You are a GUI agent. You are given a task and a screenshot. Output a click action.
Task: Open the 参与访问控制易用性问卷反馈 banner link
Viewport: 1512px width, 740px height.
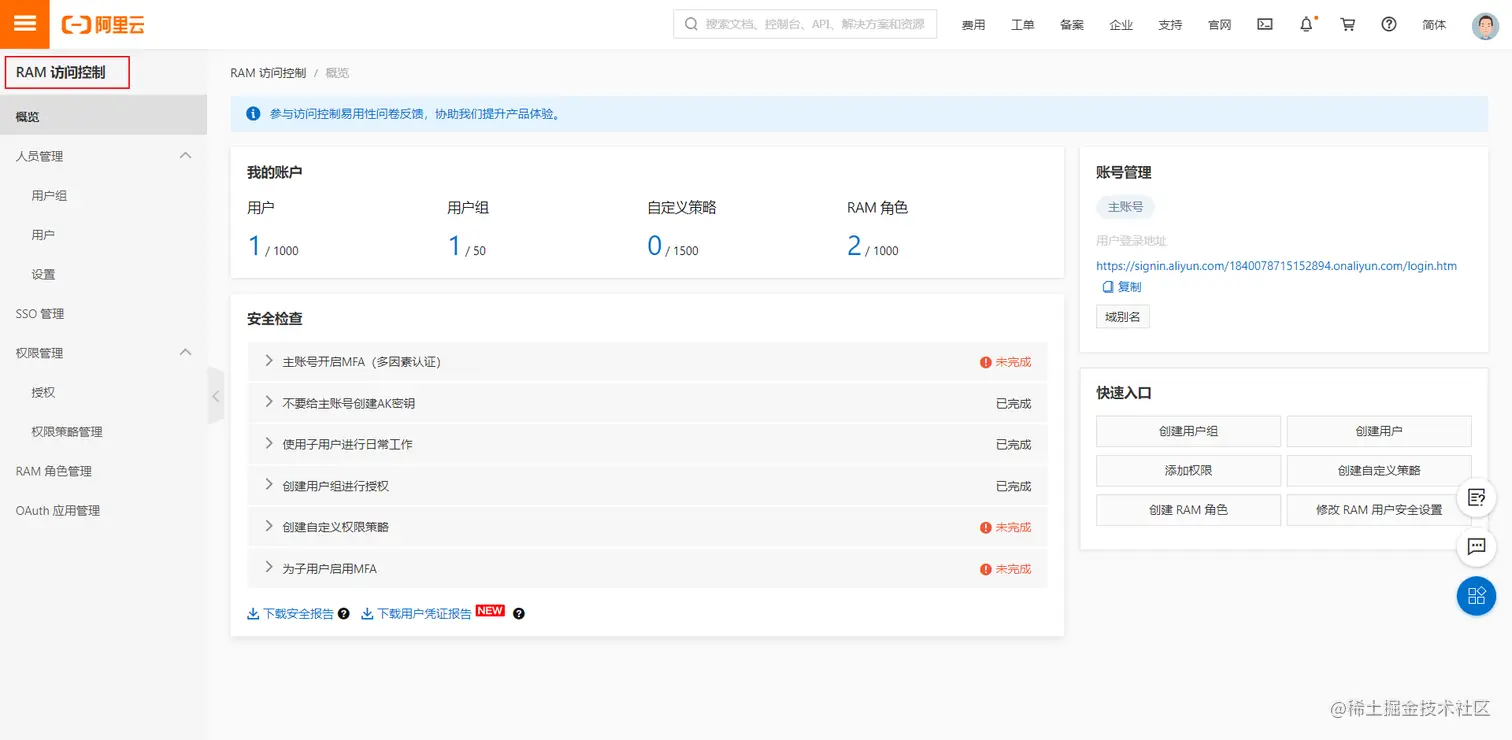coord(414,114)
